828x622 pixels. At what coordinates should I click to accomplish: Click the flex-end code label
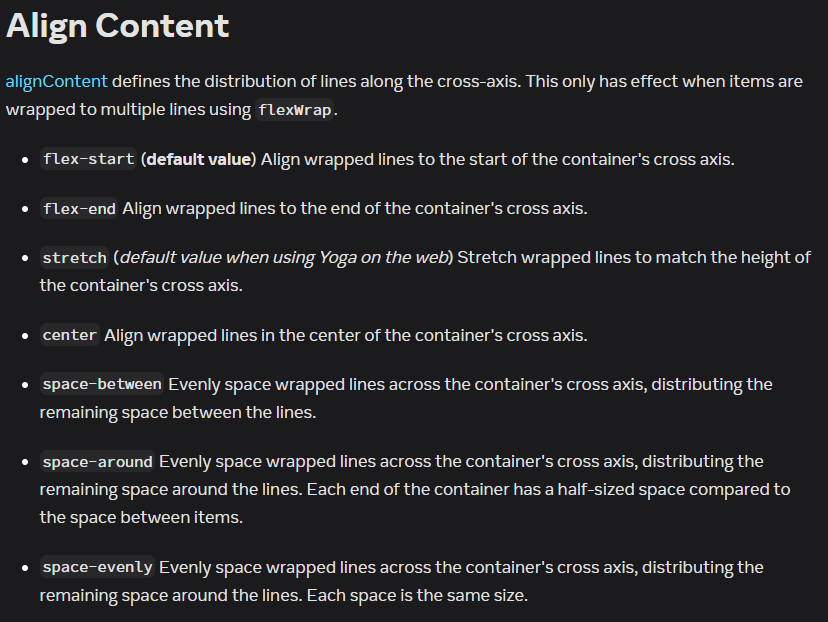coord(79,209)
